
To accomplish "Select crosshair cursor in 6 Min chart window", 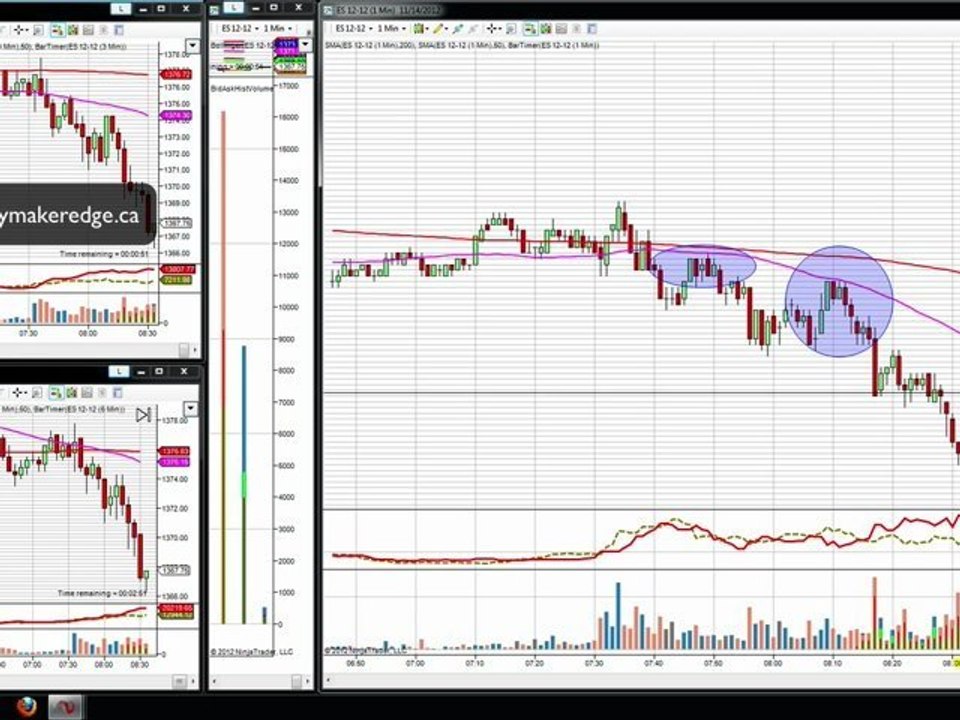I will [x=18, y=392].
